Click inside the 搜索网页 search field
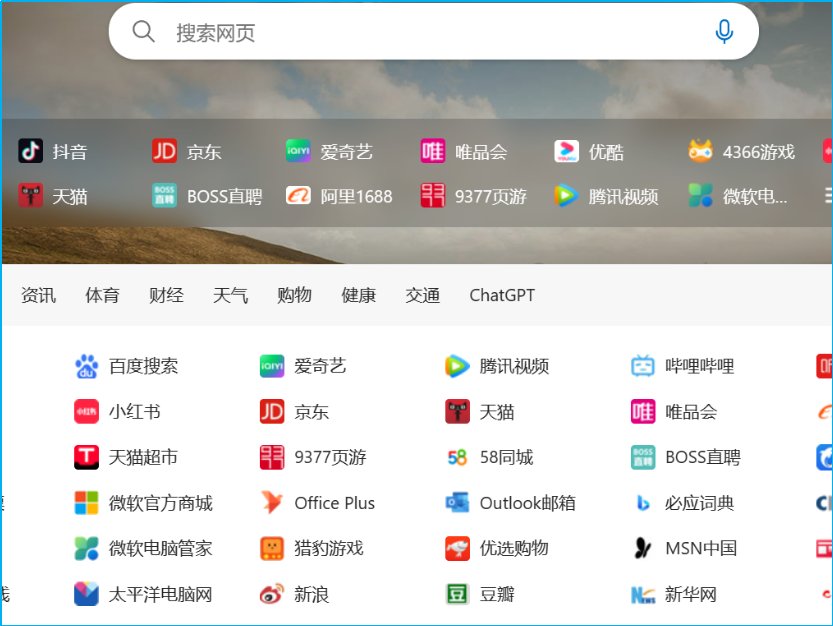This screenshot has height=626, width=833. 400,31
